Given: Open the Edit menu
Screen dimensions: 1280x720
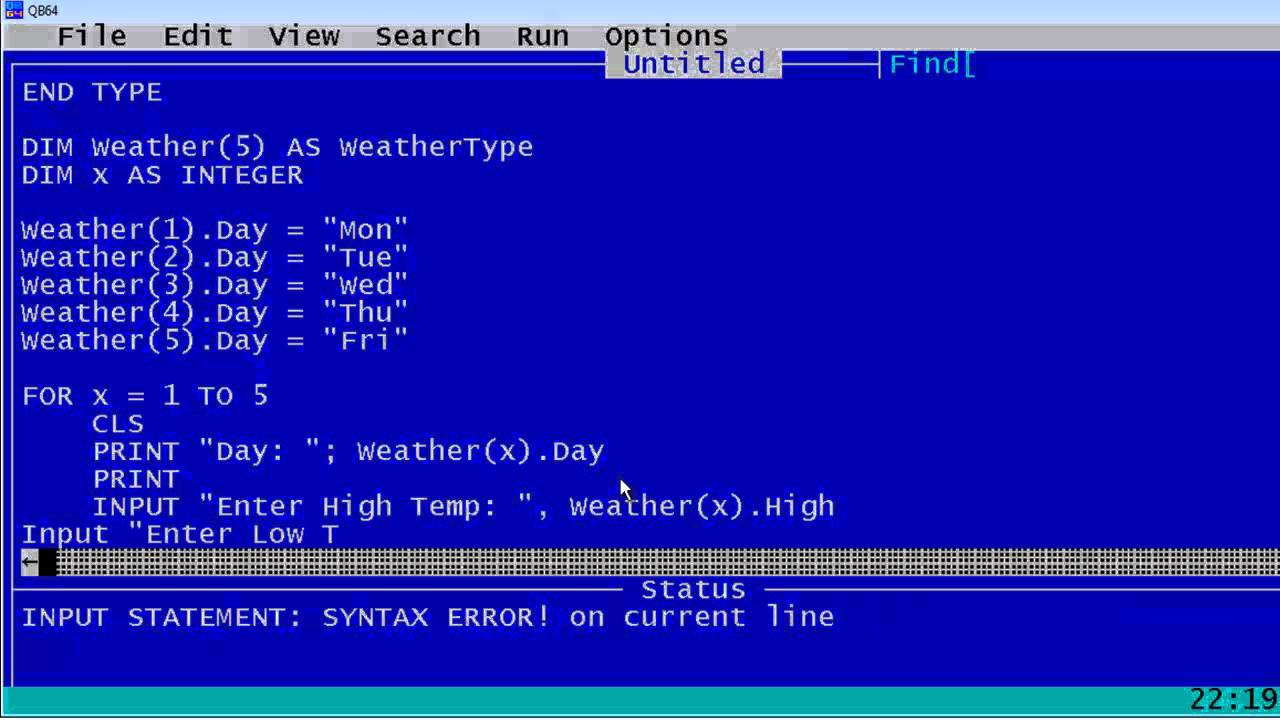Looking at the screenshot, I should (198, 36).
